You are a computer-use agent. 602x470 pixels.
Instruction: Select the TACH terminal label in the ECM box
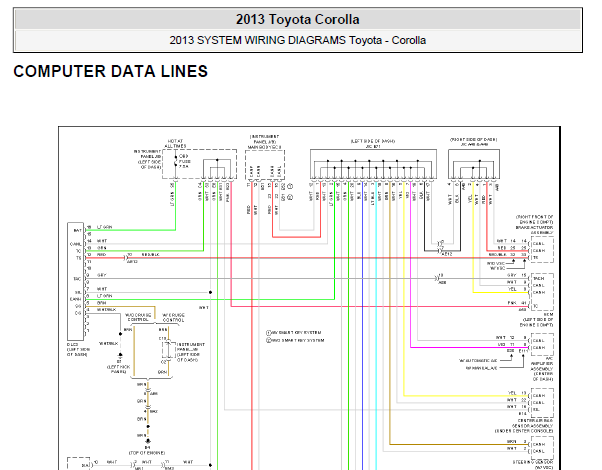coord(538,279)
